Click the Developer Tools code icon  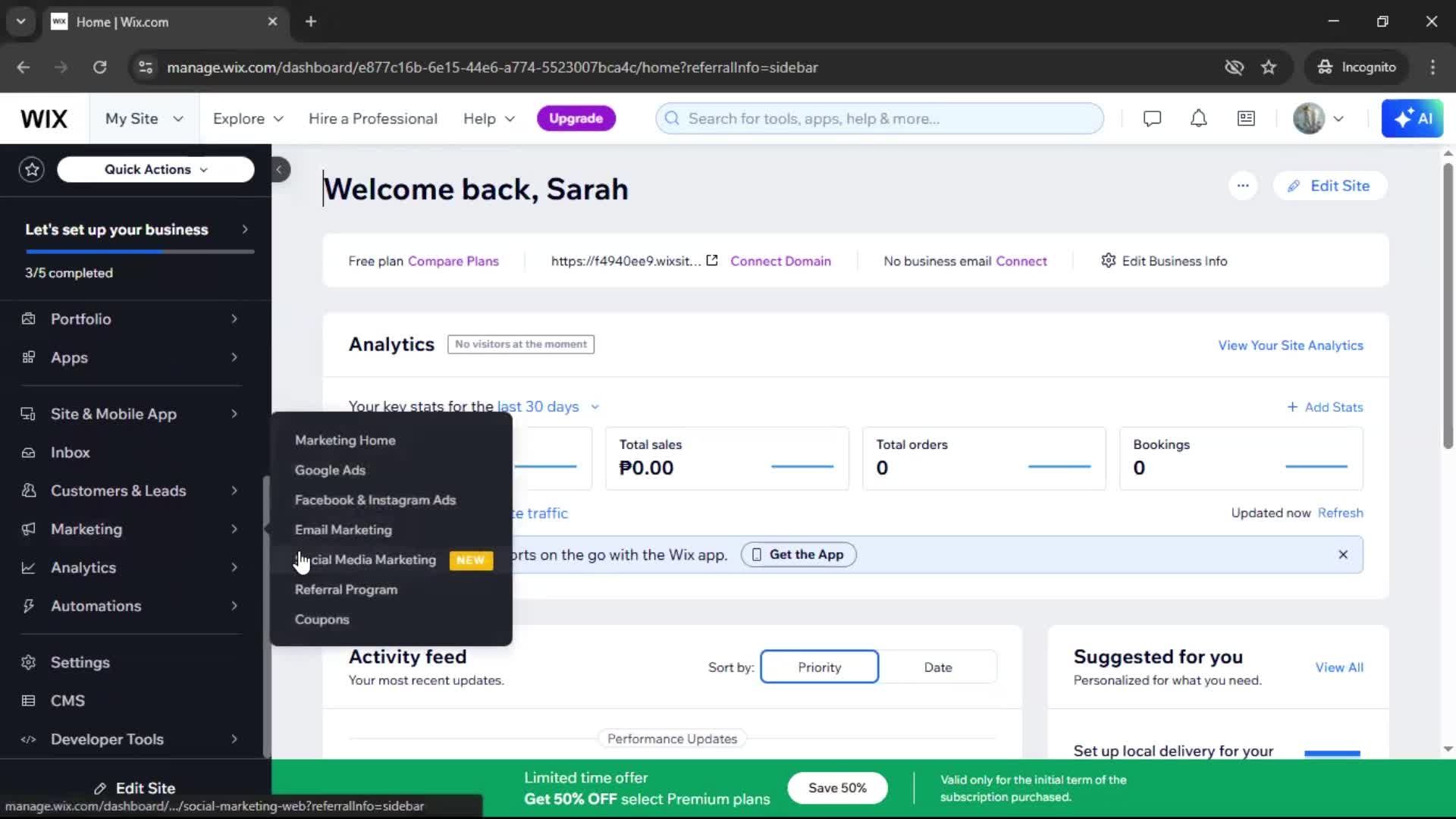[x=29, y=739]
